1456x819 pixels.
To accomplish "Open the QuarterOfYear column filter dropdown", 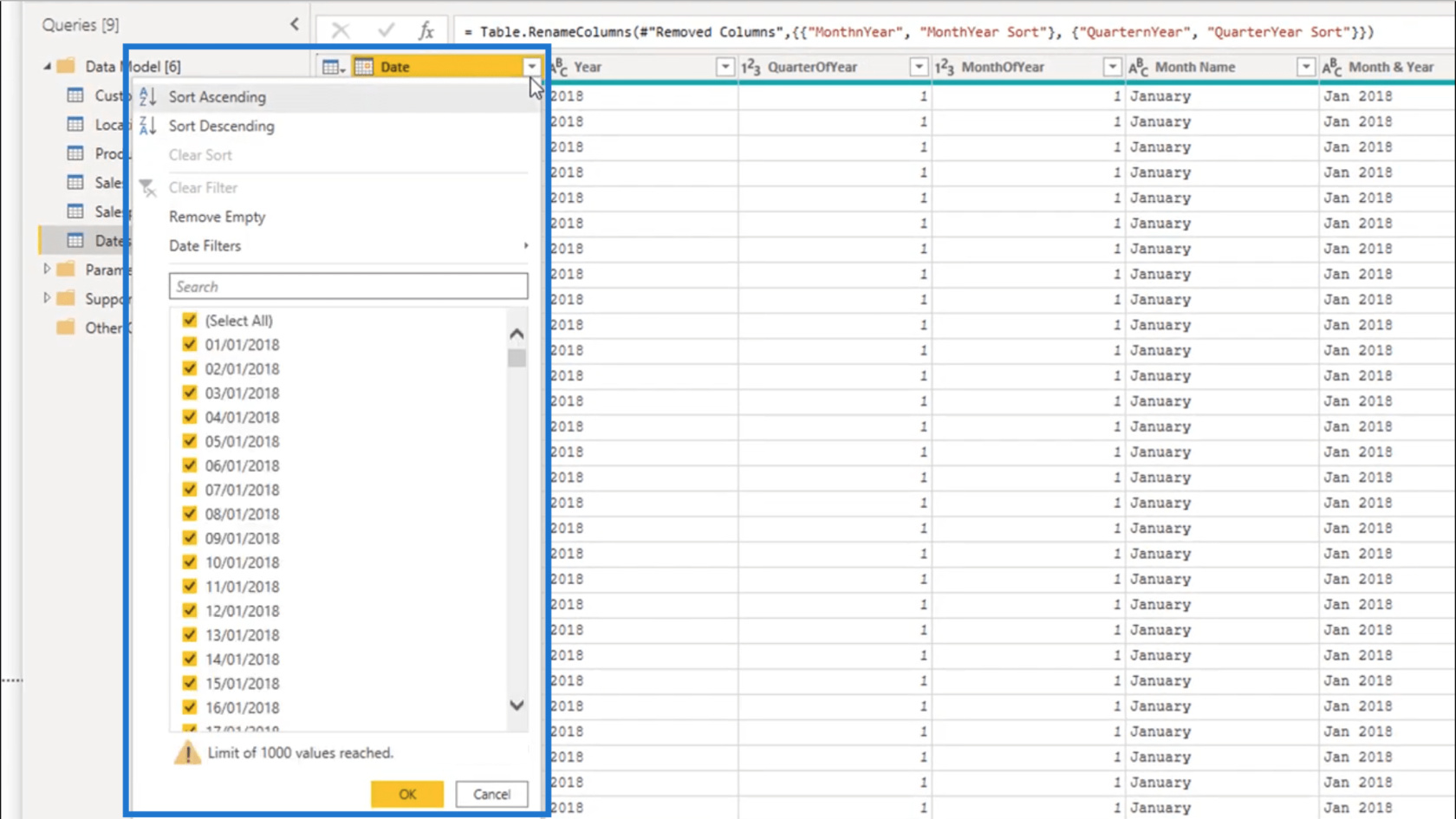I will (x=919, y=67).
